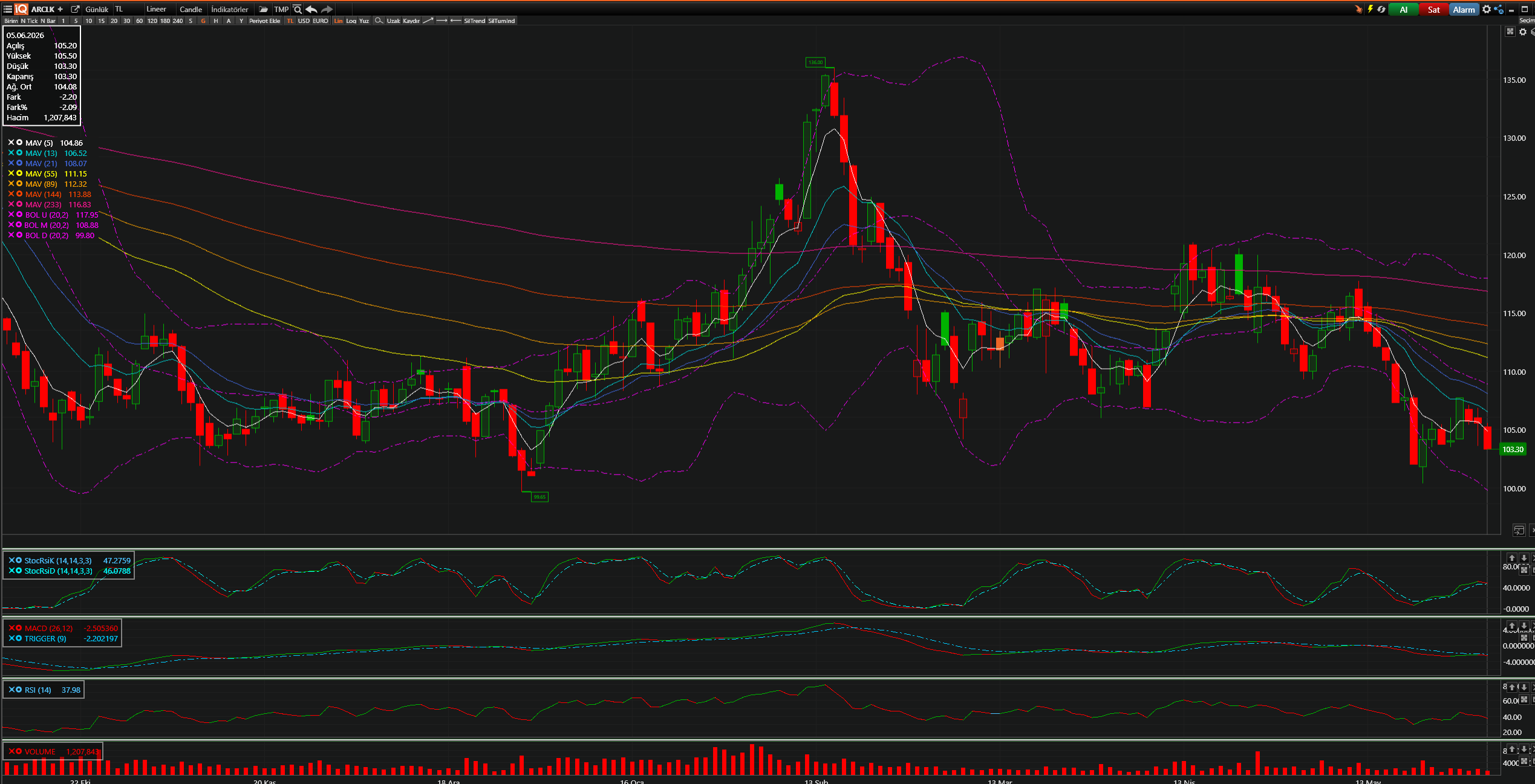
Task: Add a symbol with the plus icon
Action: tap(60, 9)
